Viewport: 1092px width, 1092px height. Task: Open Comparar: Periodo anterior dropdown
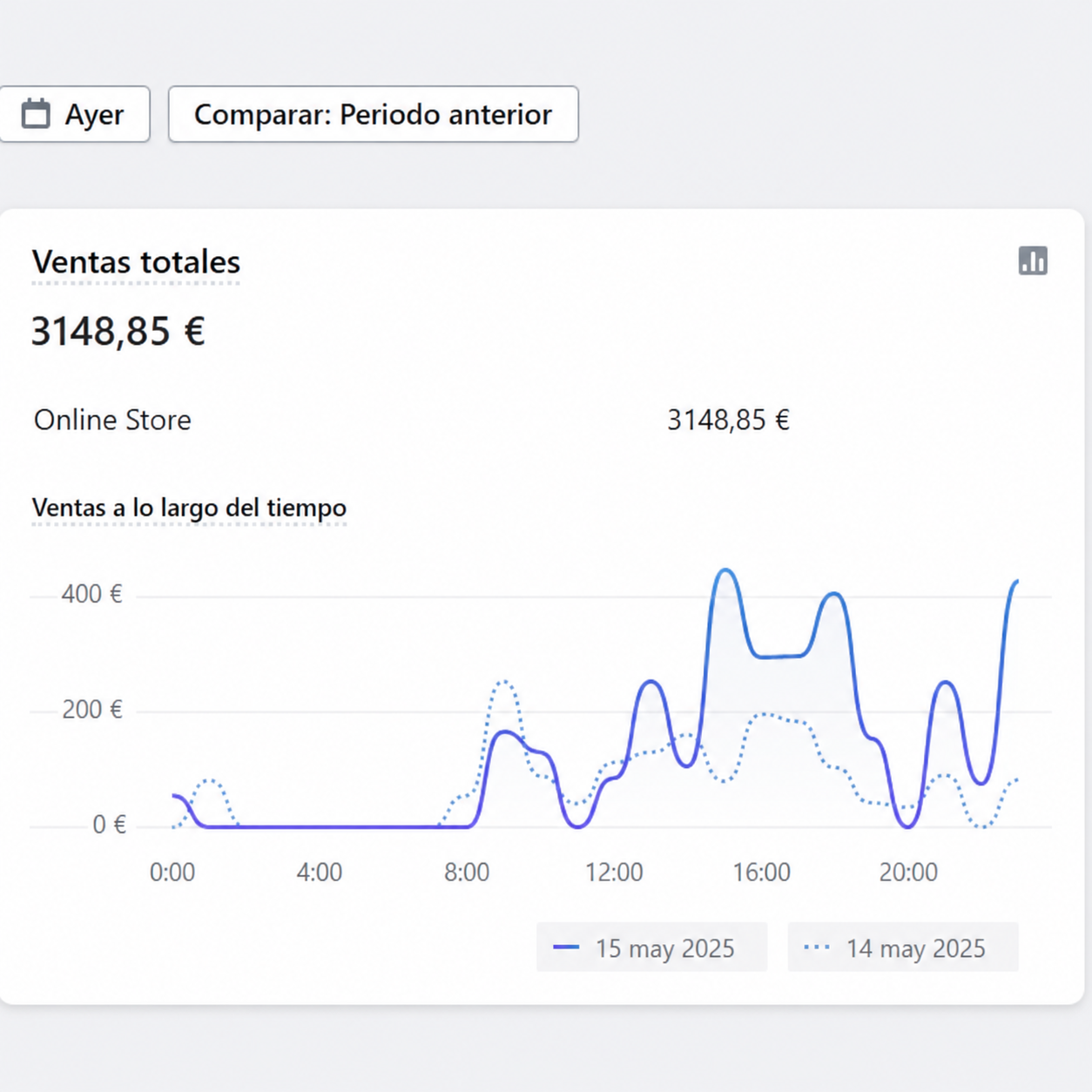374,114
